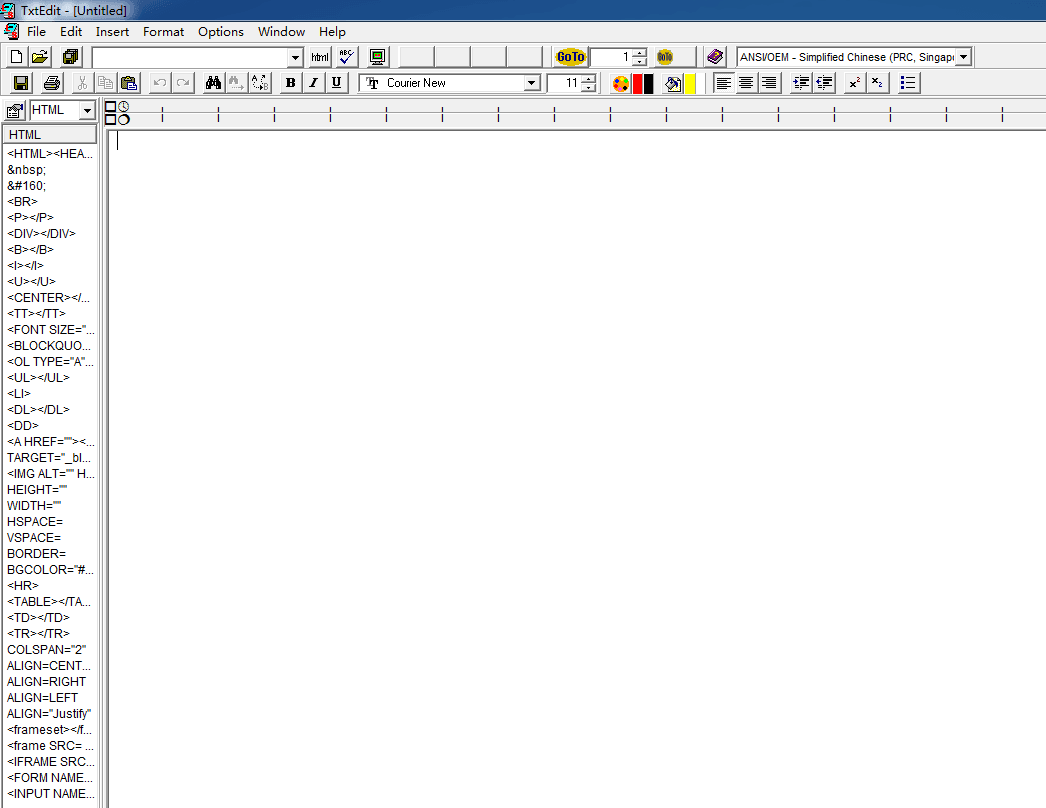The image size is (1046, 808).
Task: Click the Redo arrow
Action: coord(183,83)
